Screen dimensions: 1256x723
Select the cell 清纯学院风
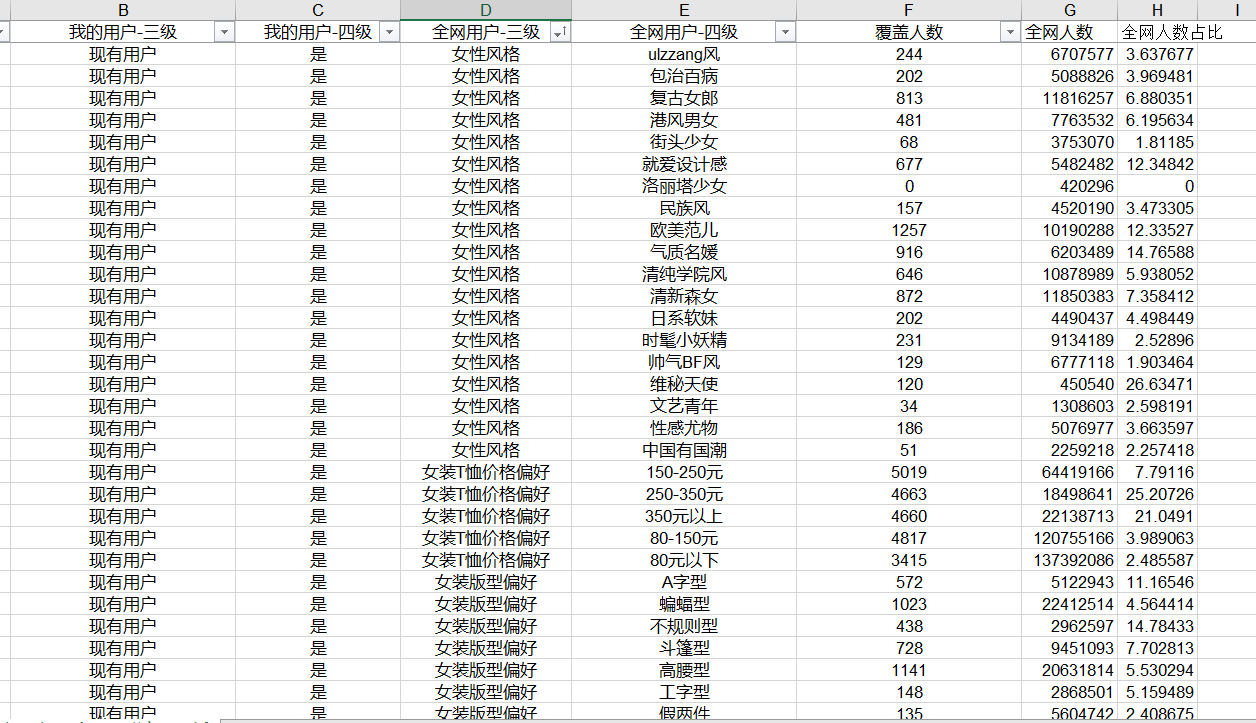684,274
